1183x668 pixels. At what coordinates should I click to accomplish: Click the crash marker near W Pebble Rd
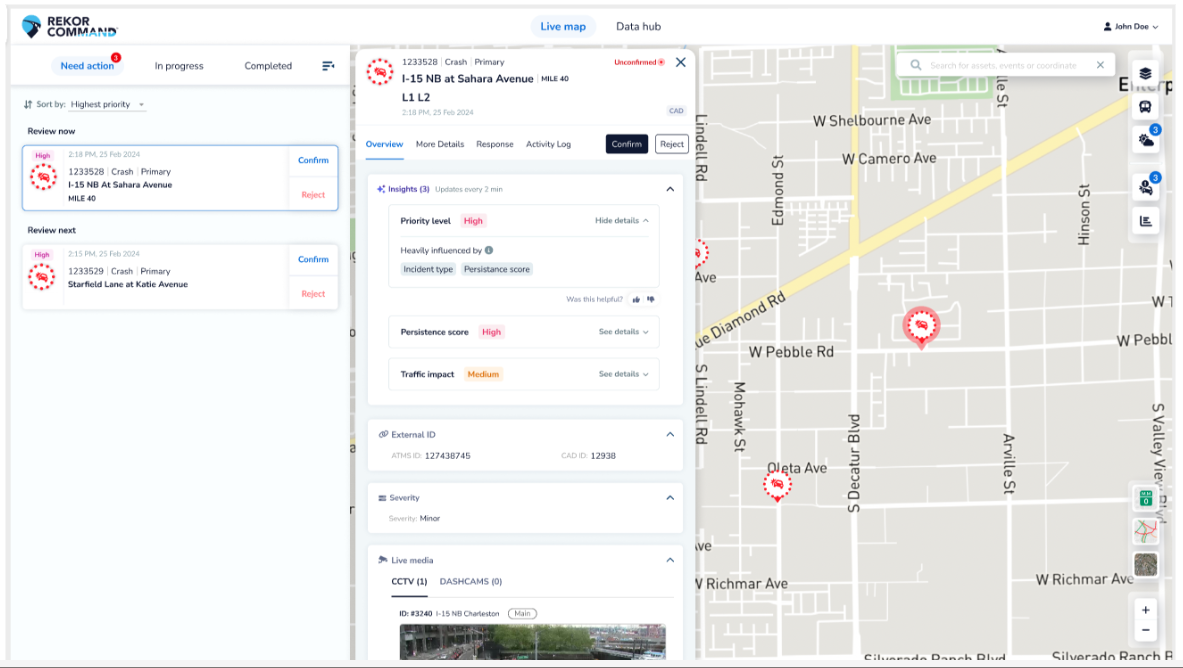[921, 327]
